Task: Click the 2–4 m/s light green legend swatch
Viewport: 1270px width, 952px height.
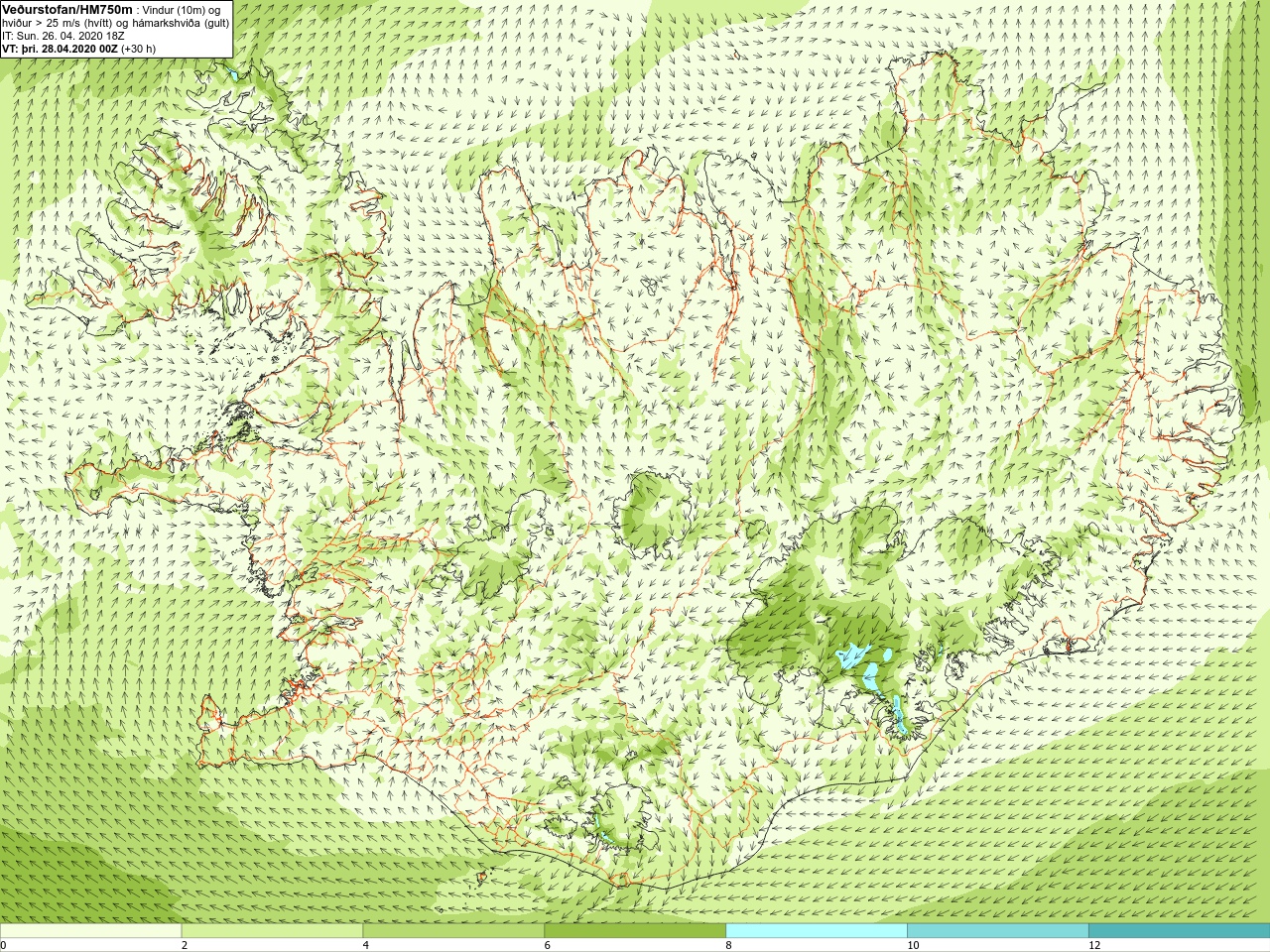Action: 272,931
